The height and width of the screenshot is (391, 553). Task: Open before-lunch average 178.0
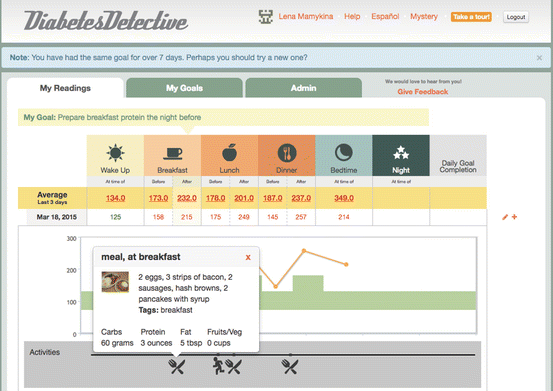tap(215, 198)
